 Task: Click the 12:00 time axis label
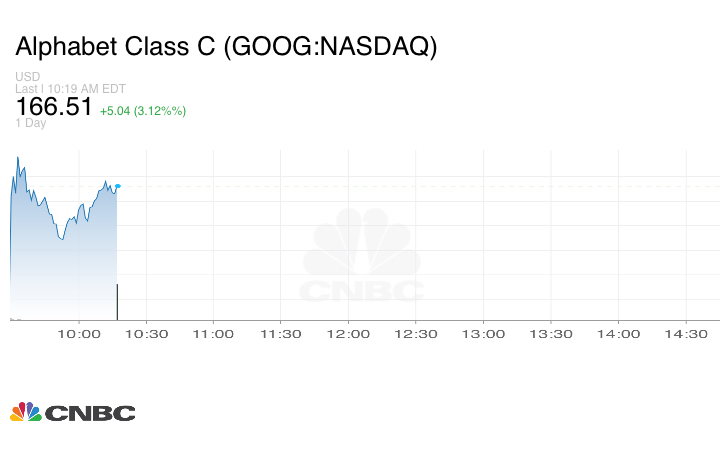[x=348, y=334]
